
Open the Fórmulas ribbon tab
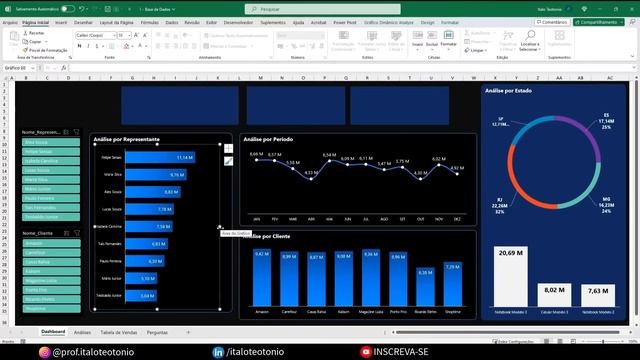(149, 22)
